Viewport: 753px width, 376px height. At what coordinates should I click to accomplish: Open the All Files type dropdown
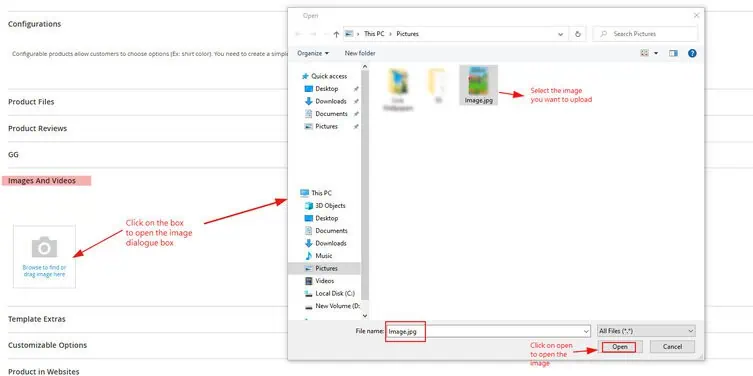[646, 331]
